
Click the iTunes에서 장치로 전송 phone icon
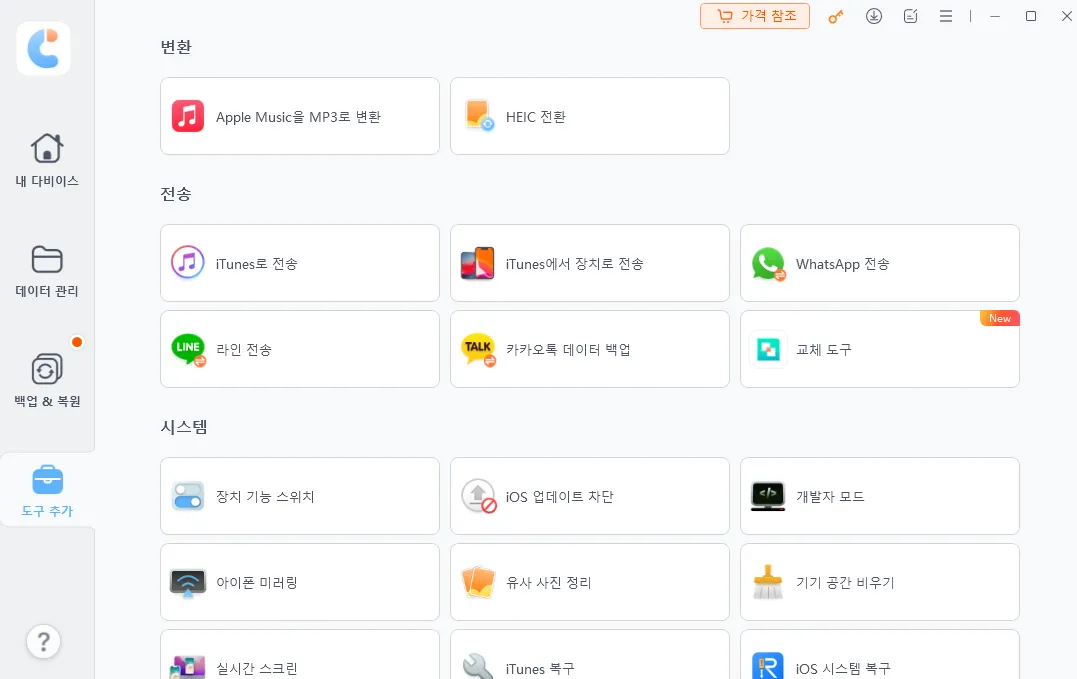478,263
